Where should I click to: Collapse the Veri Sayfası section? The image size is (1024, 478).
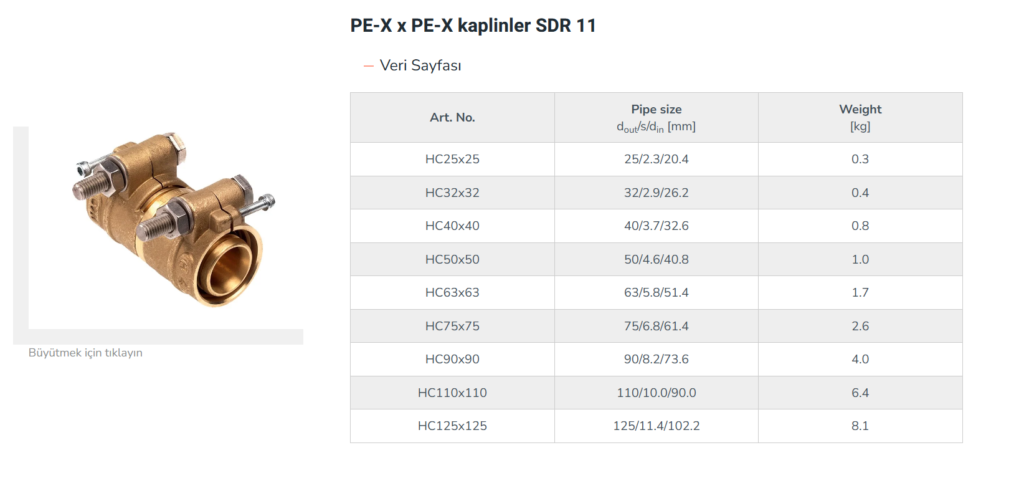pyautogui.click(x=420, y=66)
